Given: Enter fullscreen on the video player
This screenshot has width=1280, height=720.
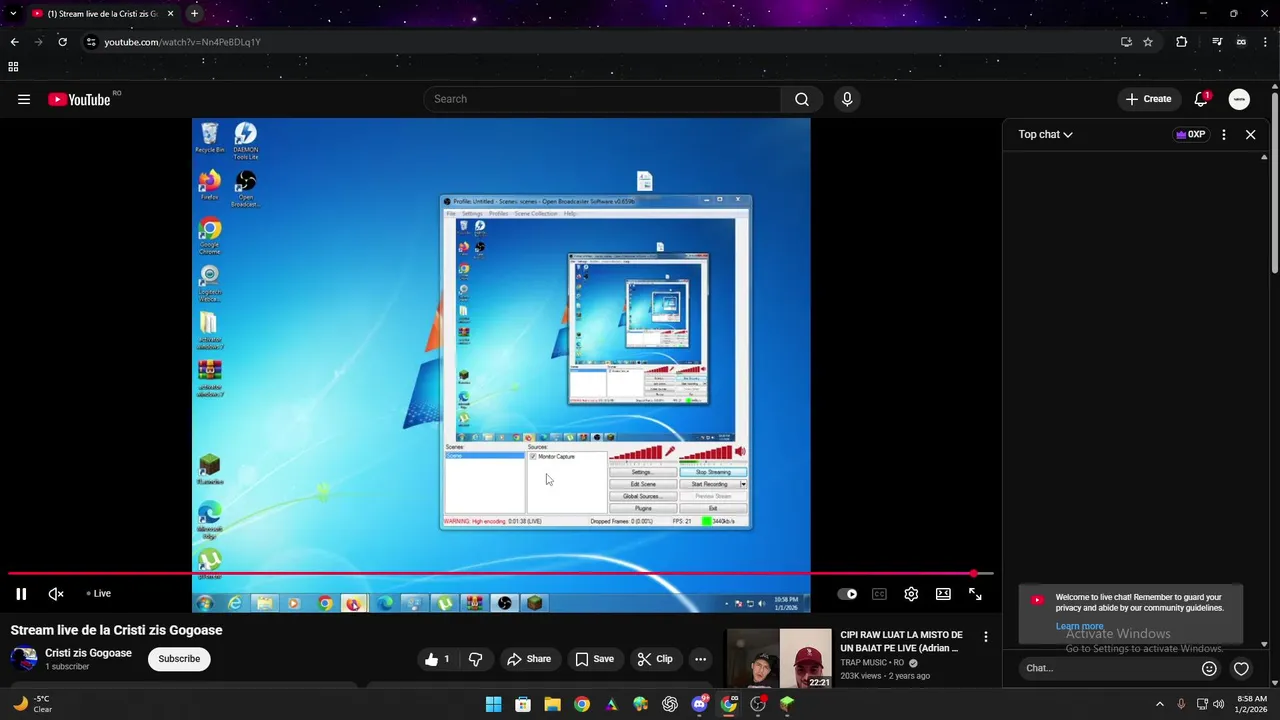Looking at the screenshot, I should pos(975,594).
